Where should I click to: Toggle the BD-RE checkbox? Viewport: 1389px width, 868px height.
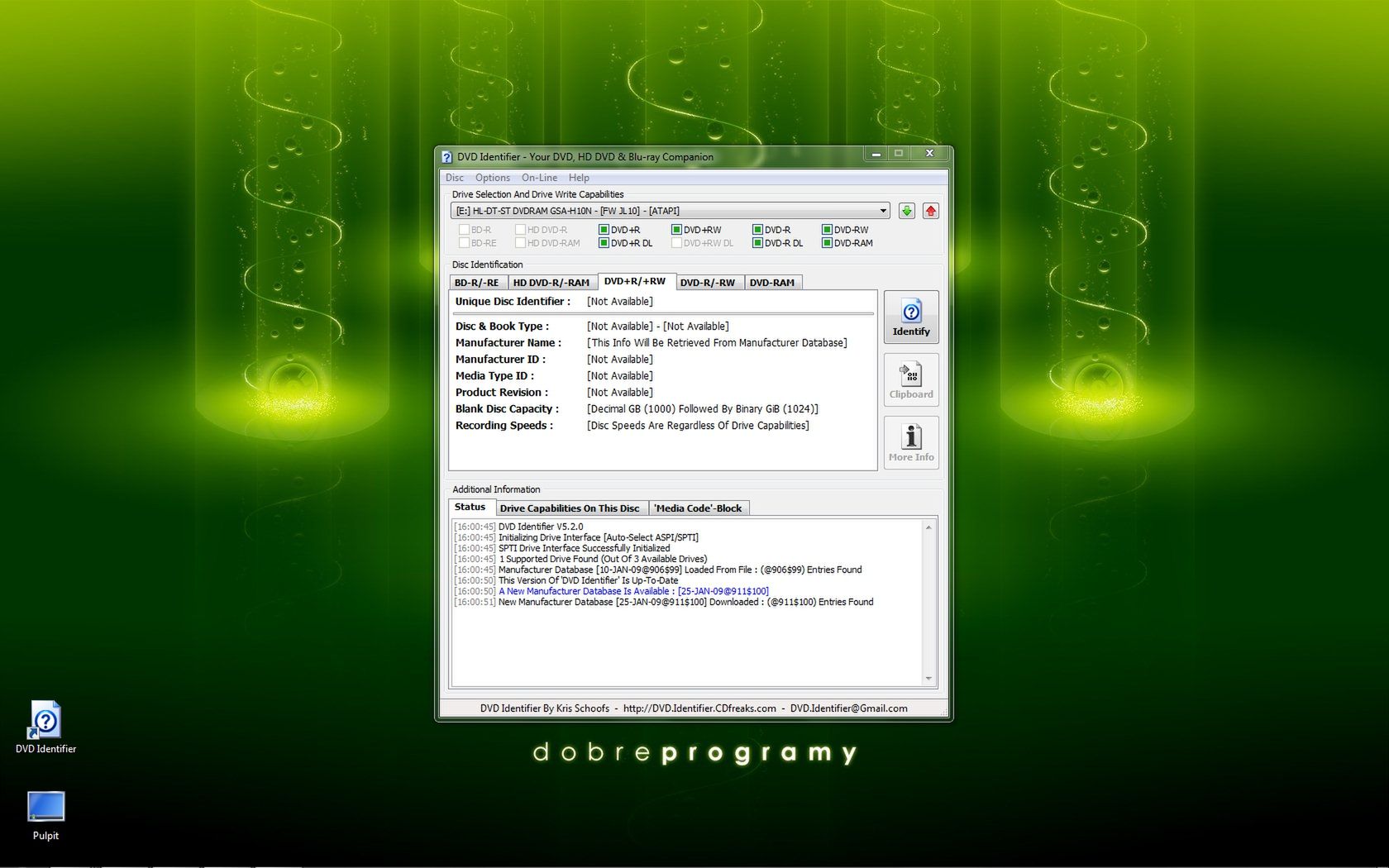464,243
